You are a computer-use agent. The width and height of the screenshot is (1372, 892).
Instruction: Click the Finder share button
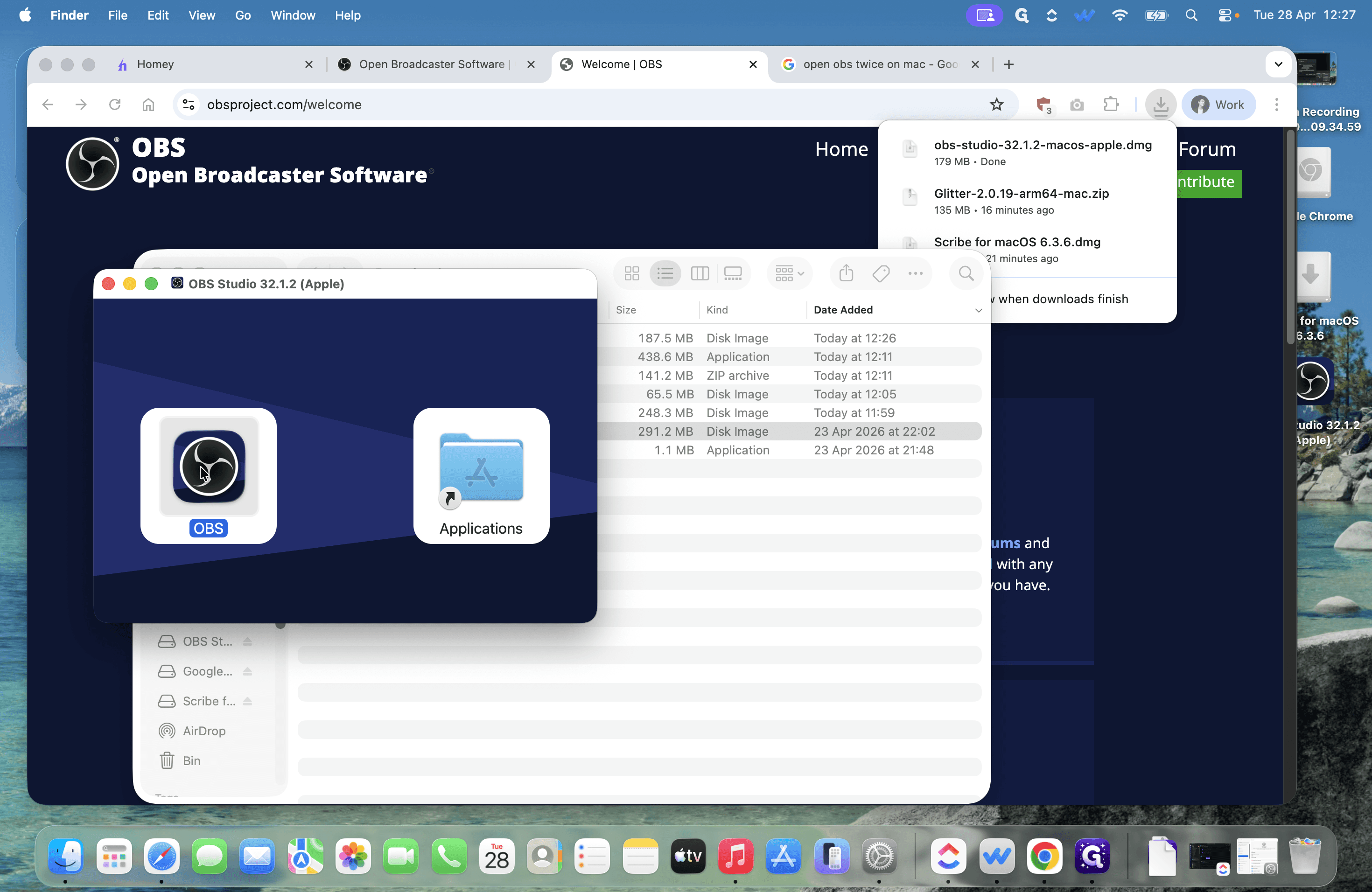[x=846, y=273]
